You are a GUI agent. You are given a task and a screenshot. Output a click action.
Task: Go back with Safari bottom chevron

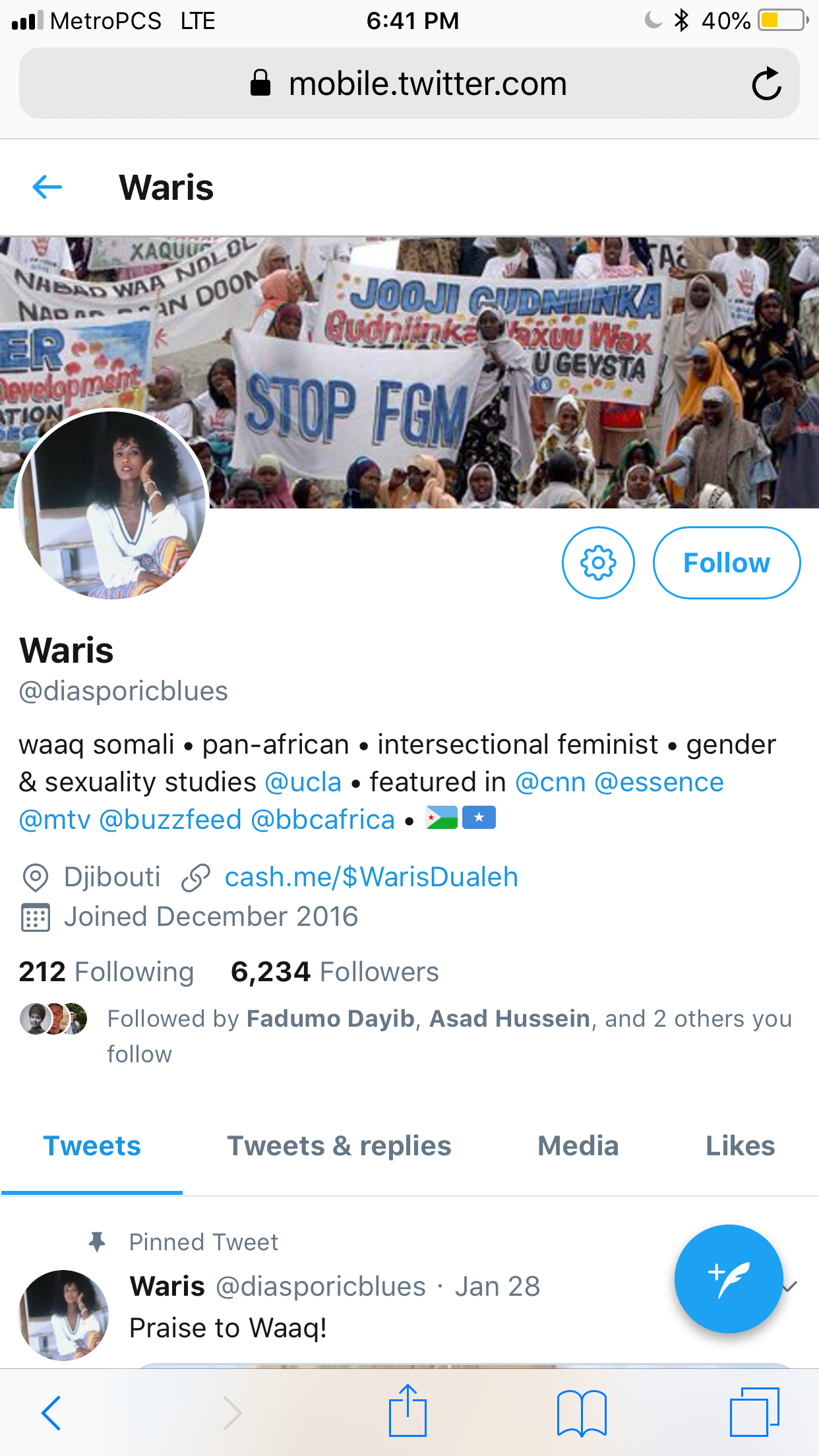pyautogui.click(x=51, y=1412)
